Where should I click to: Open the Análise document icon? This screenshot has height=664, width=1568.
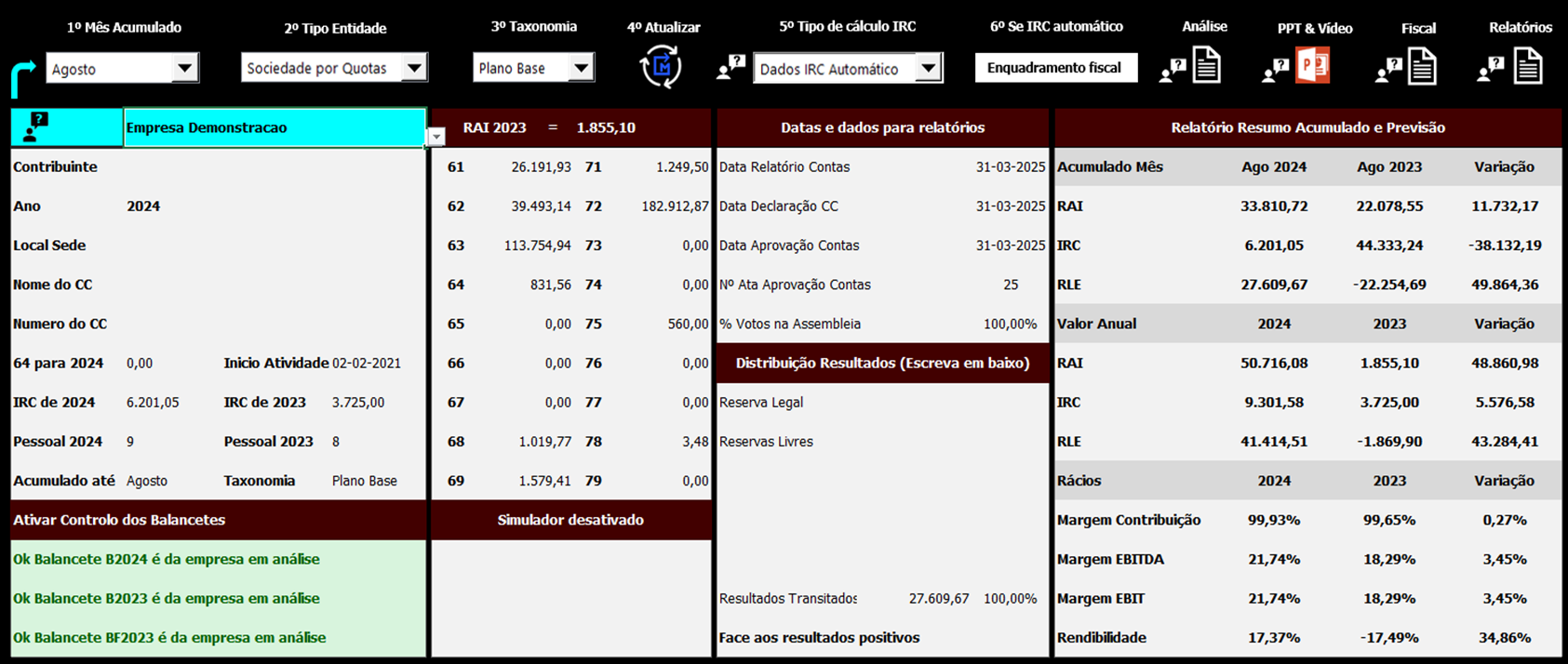point(1207,67)
